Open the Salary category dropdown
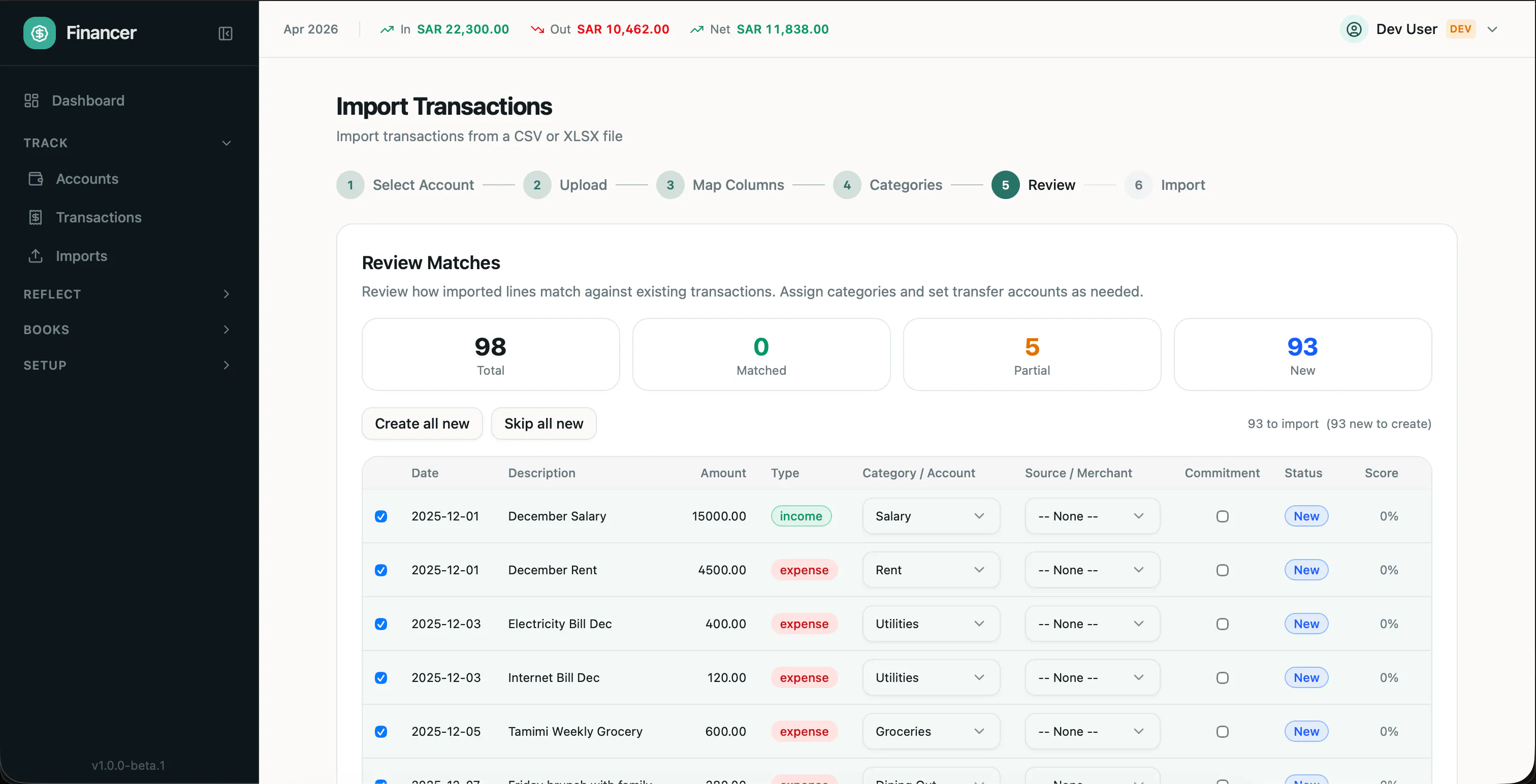The height and width of the screenshot is (784, 1536). tap(931, 516)
